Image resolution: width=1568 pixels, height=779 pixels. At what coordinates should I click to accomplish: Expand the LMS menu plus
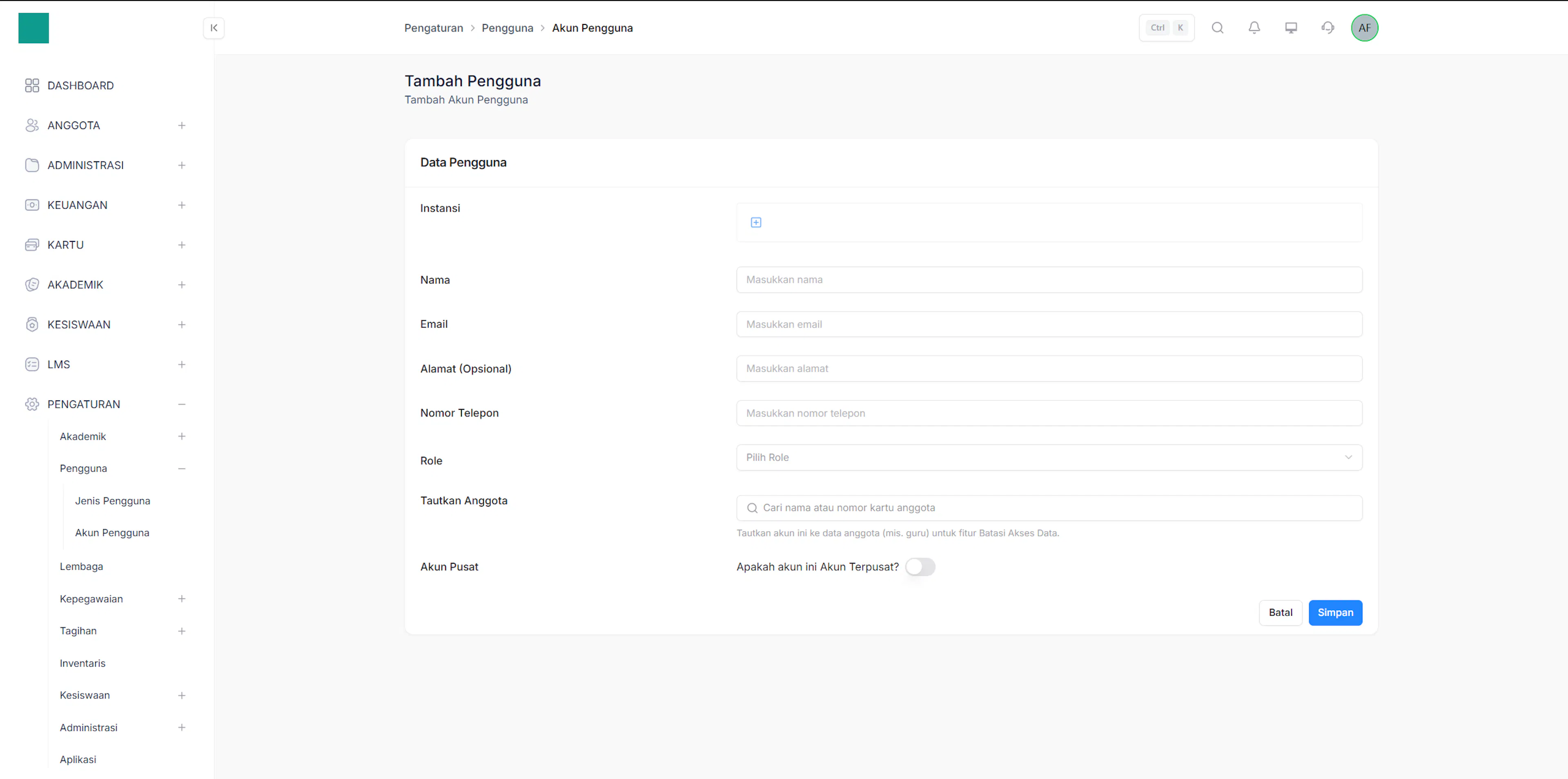(181, 365)
